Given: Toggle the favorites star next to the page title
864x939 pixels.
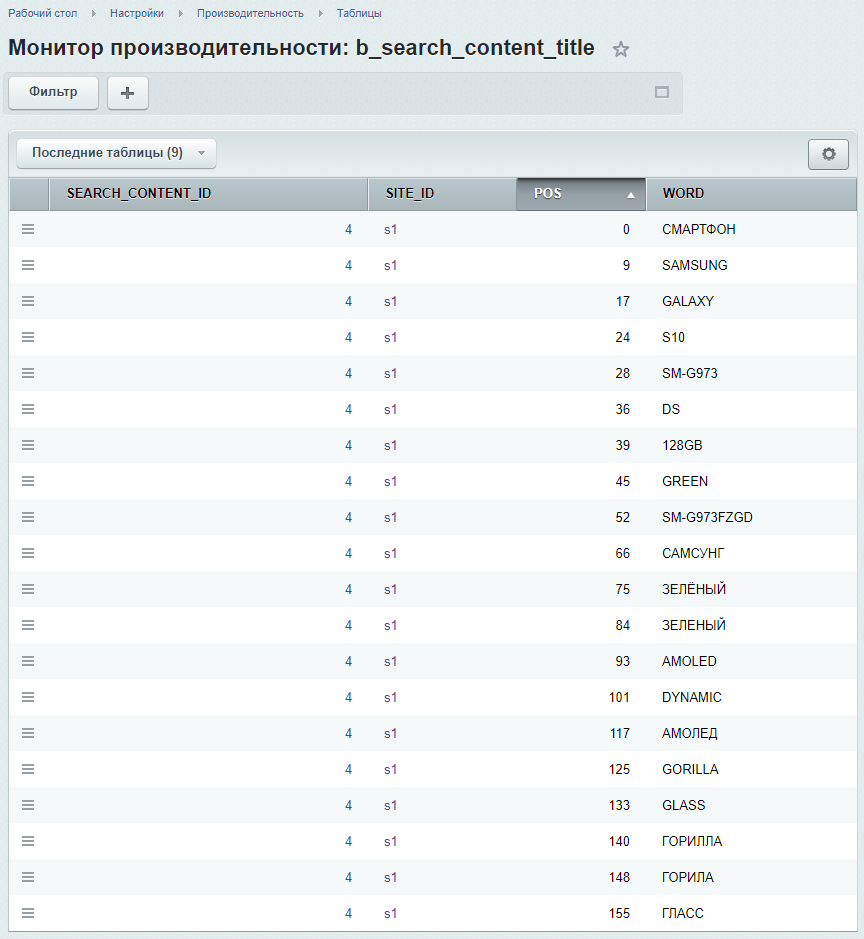Looking at the screenshot, I should click(620, 48).
